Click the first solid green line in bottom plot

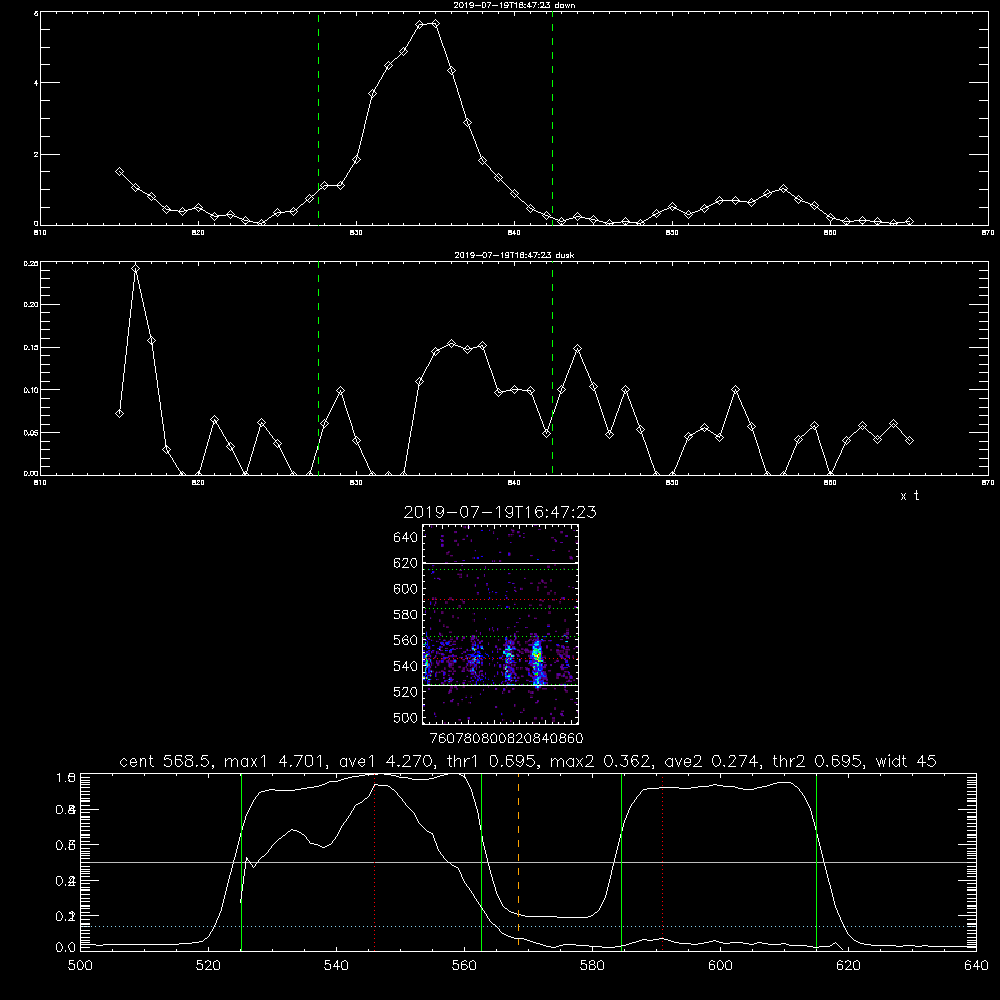[241, 861]
